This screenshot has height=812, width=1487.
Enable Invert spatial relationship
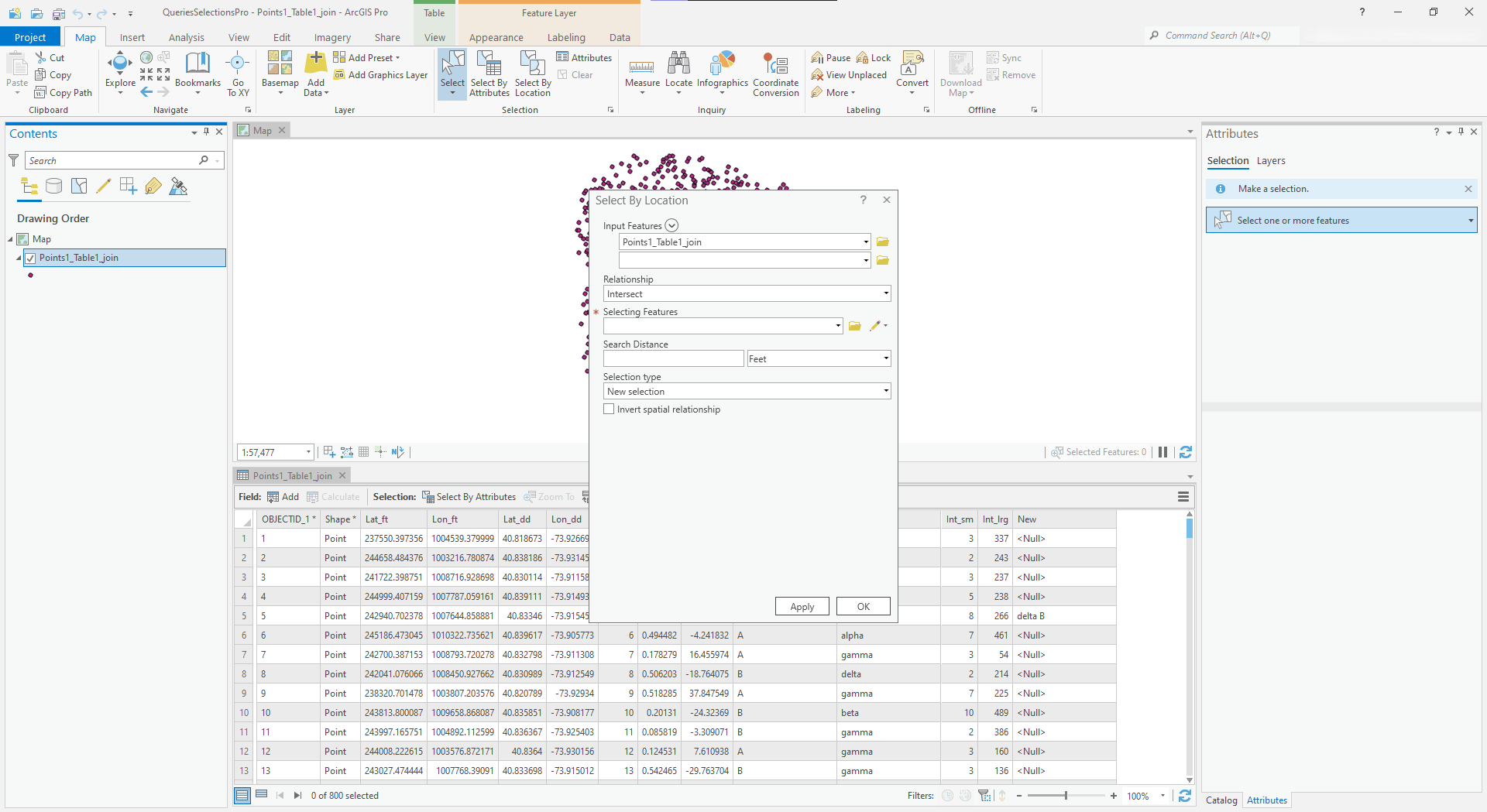point(610,409)
